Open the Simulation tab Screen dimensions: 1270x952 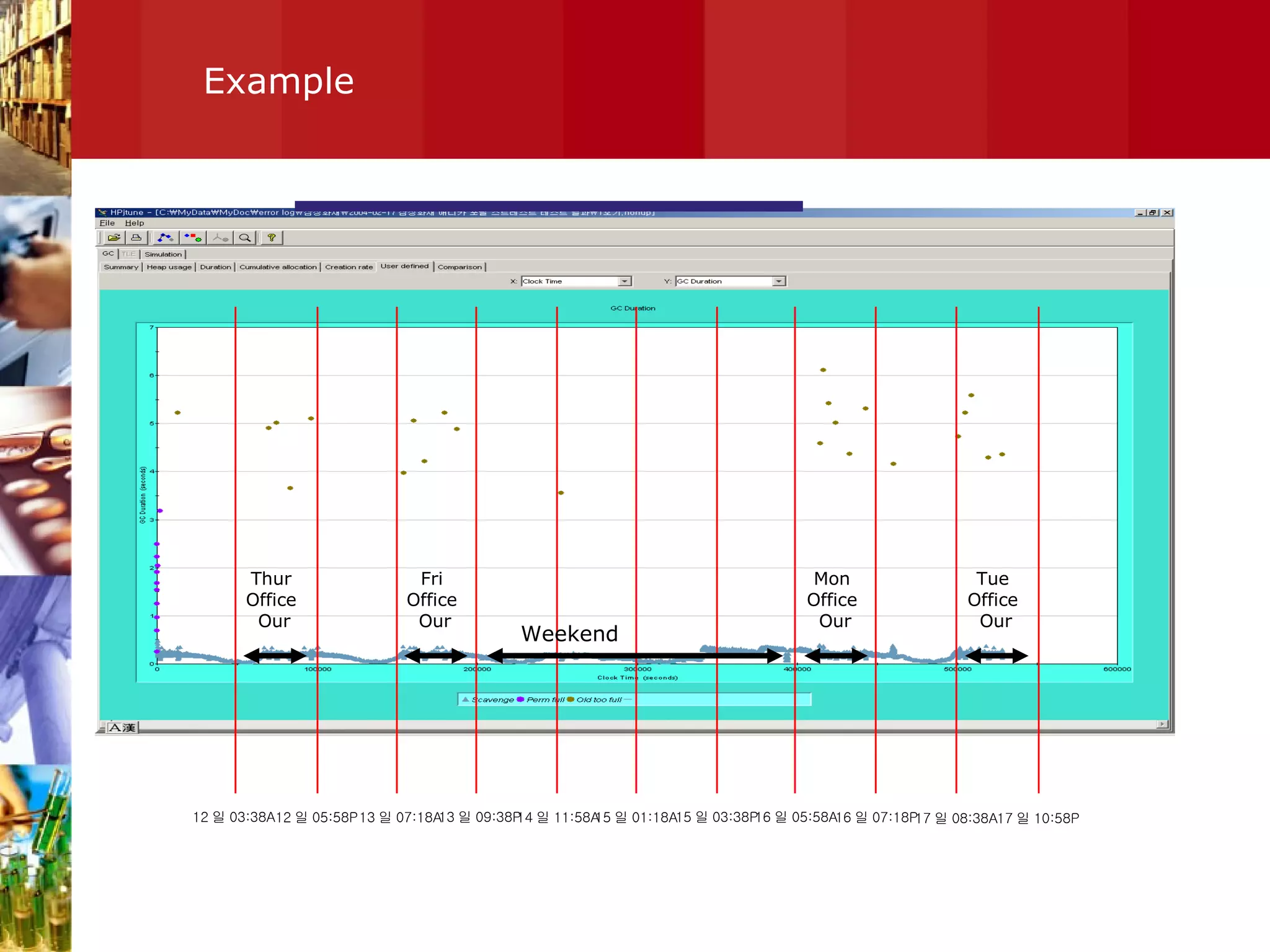tap(163, 254)
